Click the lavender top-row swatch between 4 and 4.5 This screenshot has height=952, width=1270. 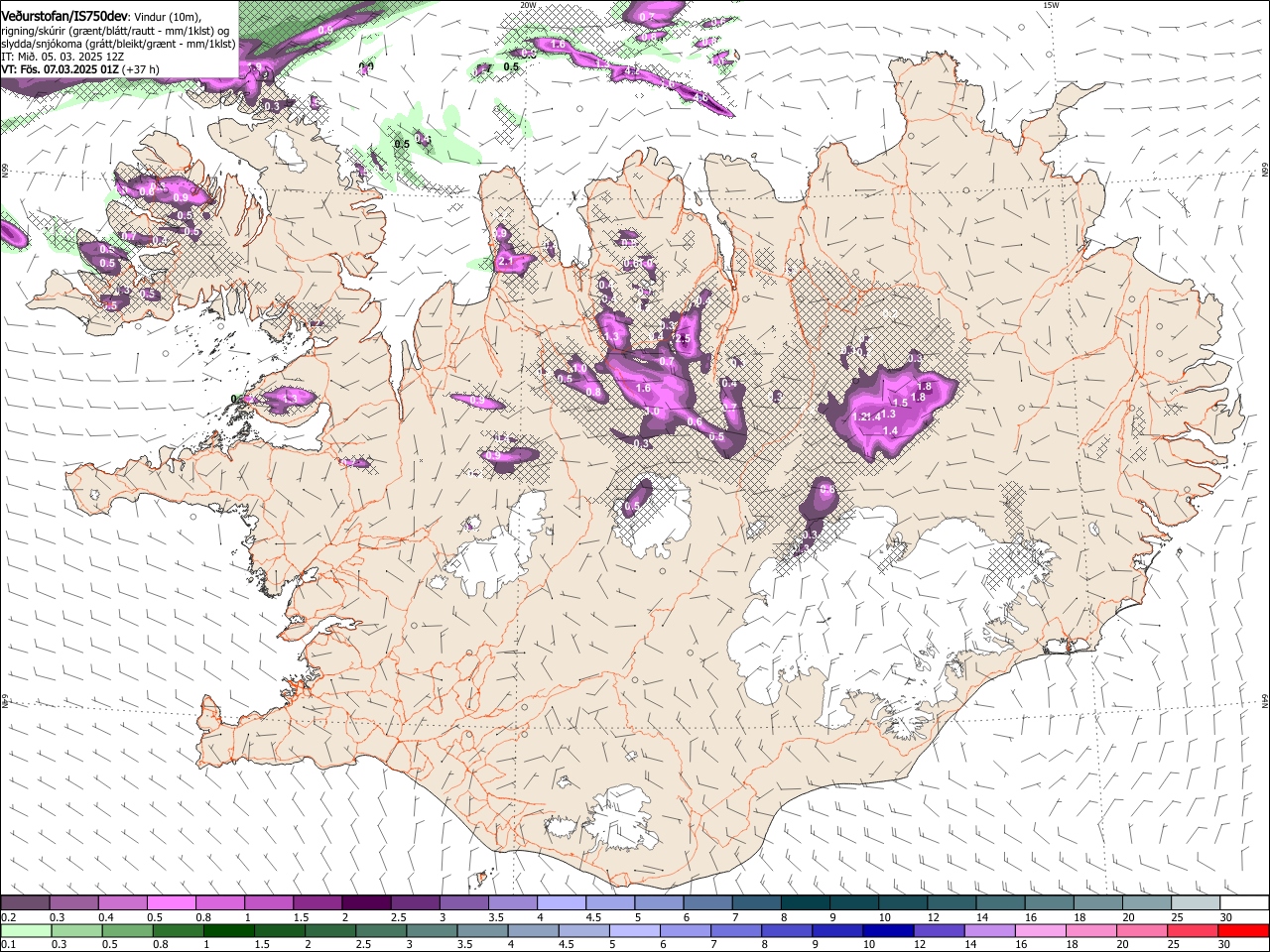pyautogui.click(x=561, y=903)
